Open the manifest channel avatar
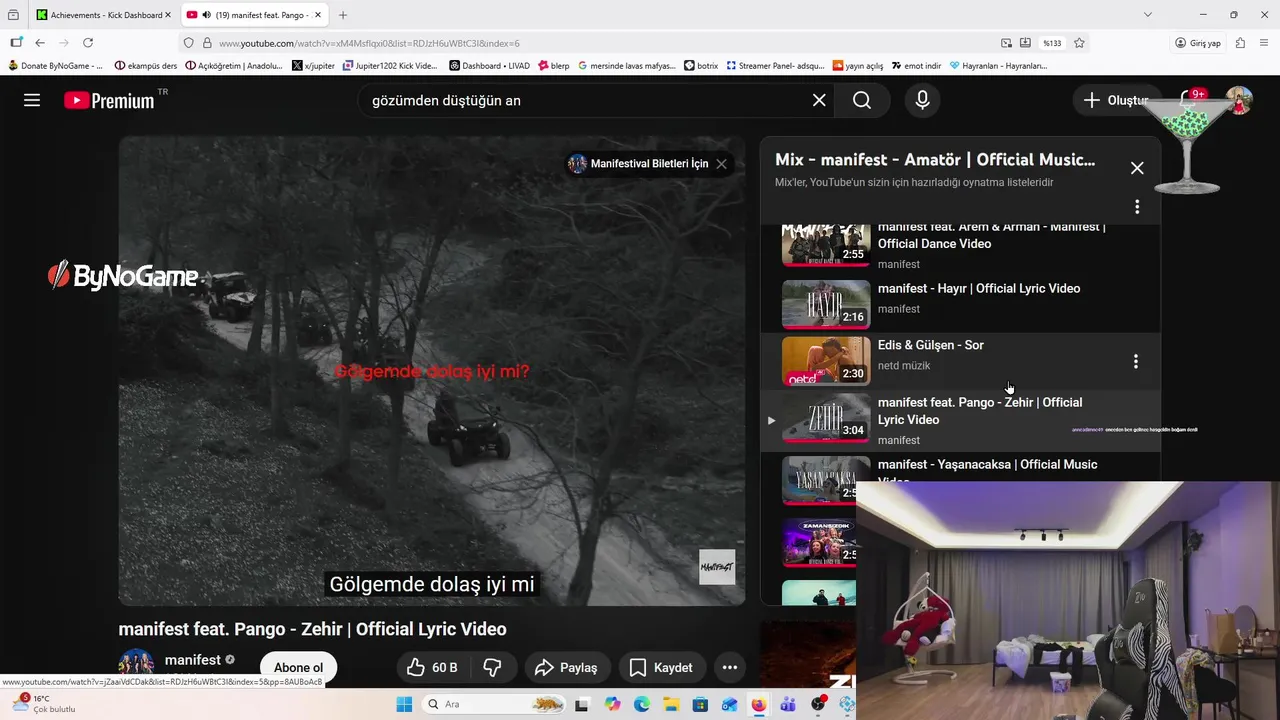This screenshot has height=720, width=1280. click(x=136, y=666)
